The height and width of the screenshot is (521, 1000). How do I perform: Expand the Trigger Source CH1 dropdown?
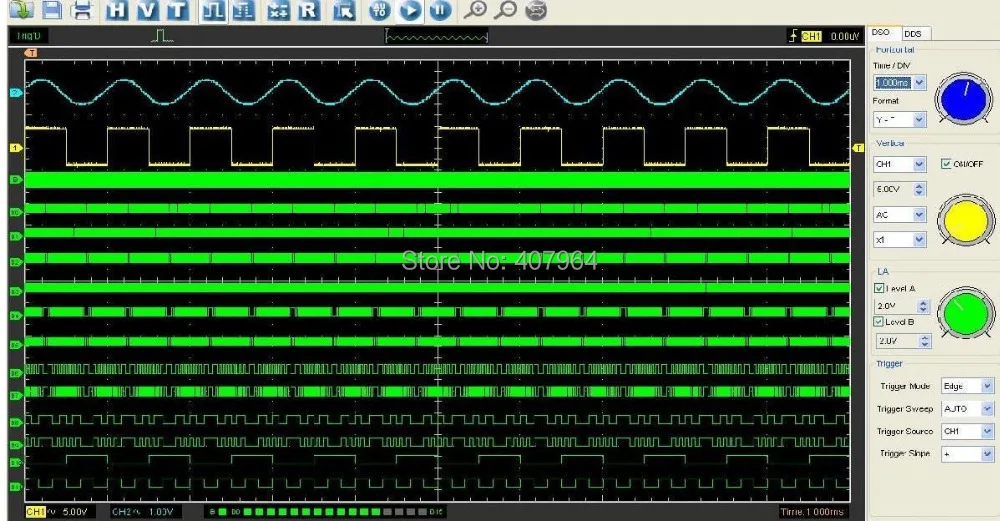coord(988,431)
